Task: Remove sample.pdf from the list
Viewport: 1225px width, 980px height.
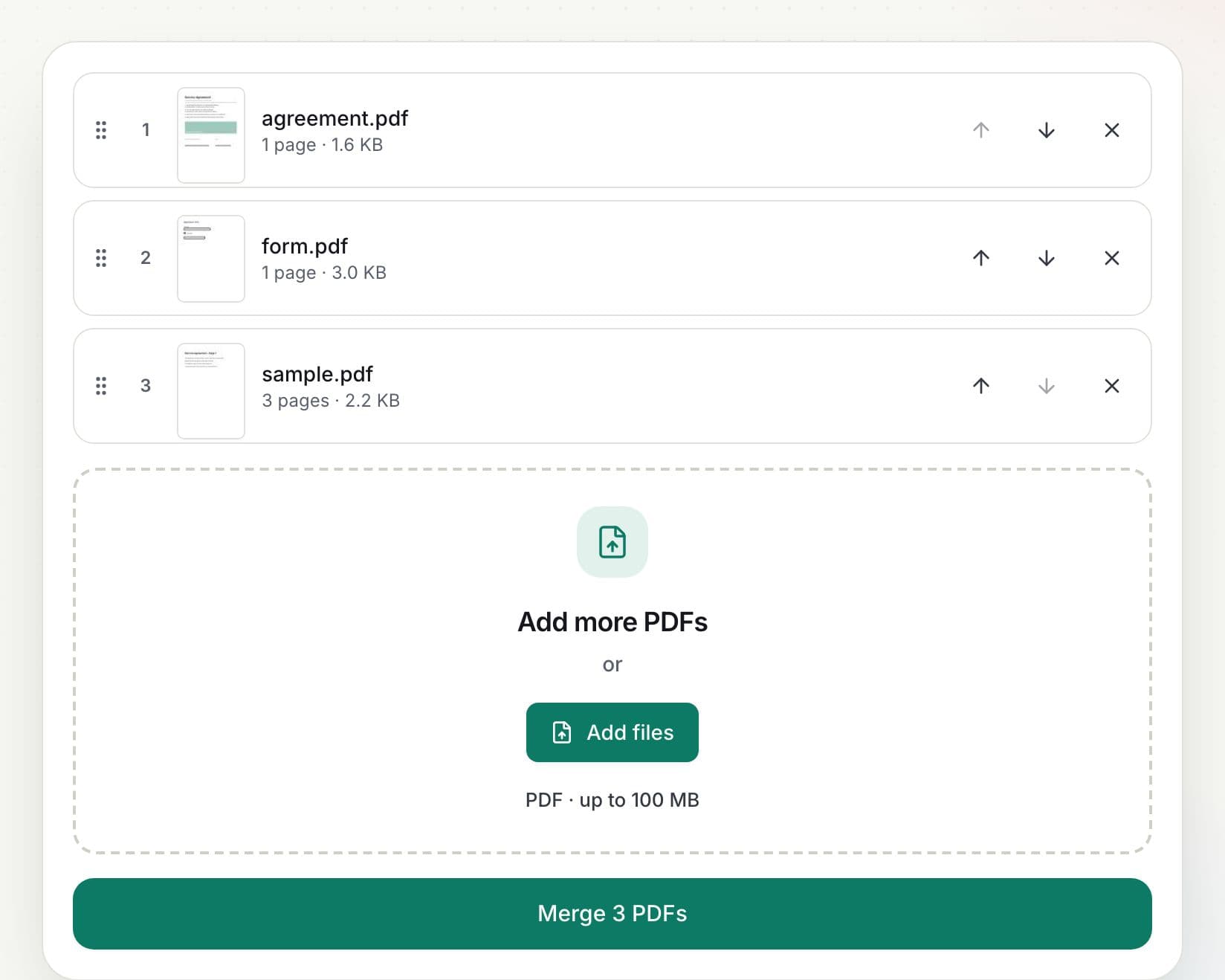Action: tap(1112, 386)
